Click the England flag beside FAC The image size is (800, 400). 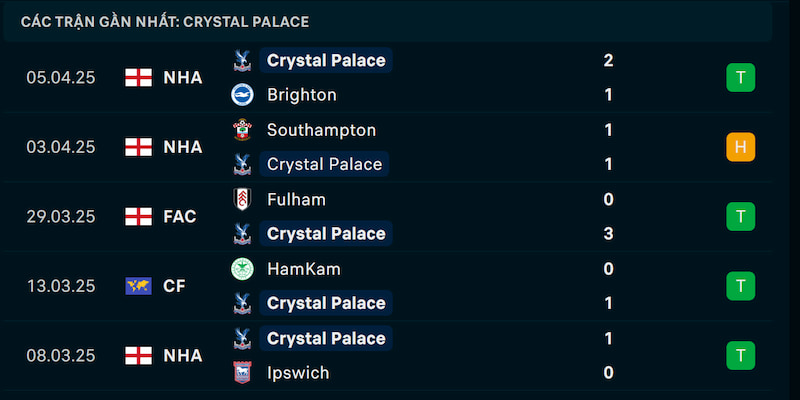coord(139,216)
